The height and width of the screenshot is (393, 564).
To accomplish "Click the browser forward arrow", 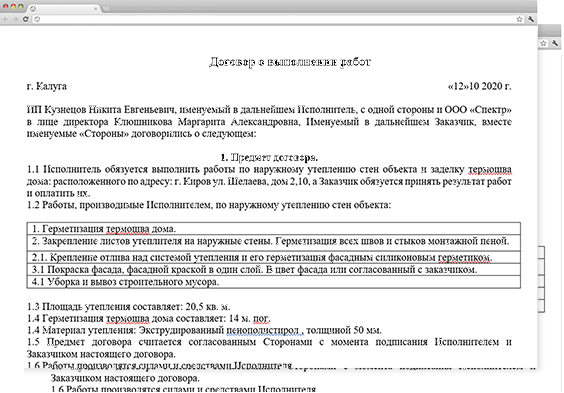I will coord(15,19).
